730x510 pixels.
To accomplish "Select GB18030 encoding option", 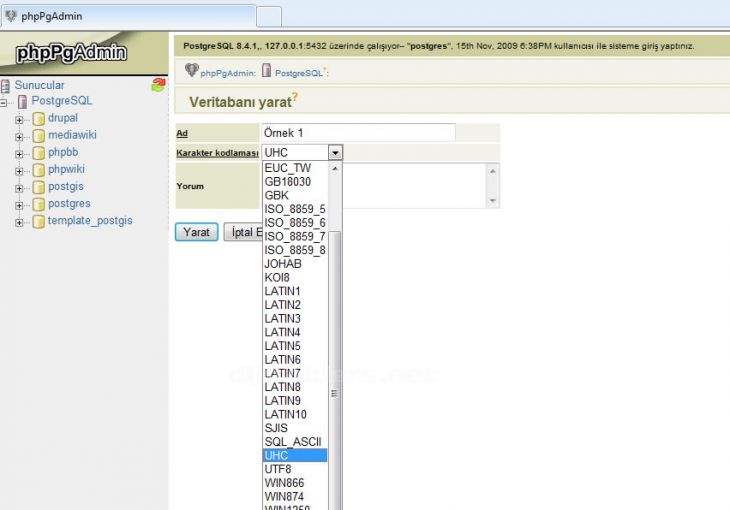I will coord(295,182).
